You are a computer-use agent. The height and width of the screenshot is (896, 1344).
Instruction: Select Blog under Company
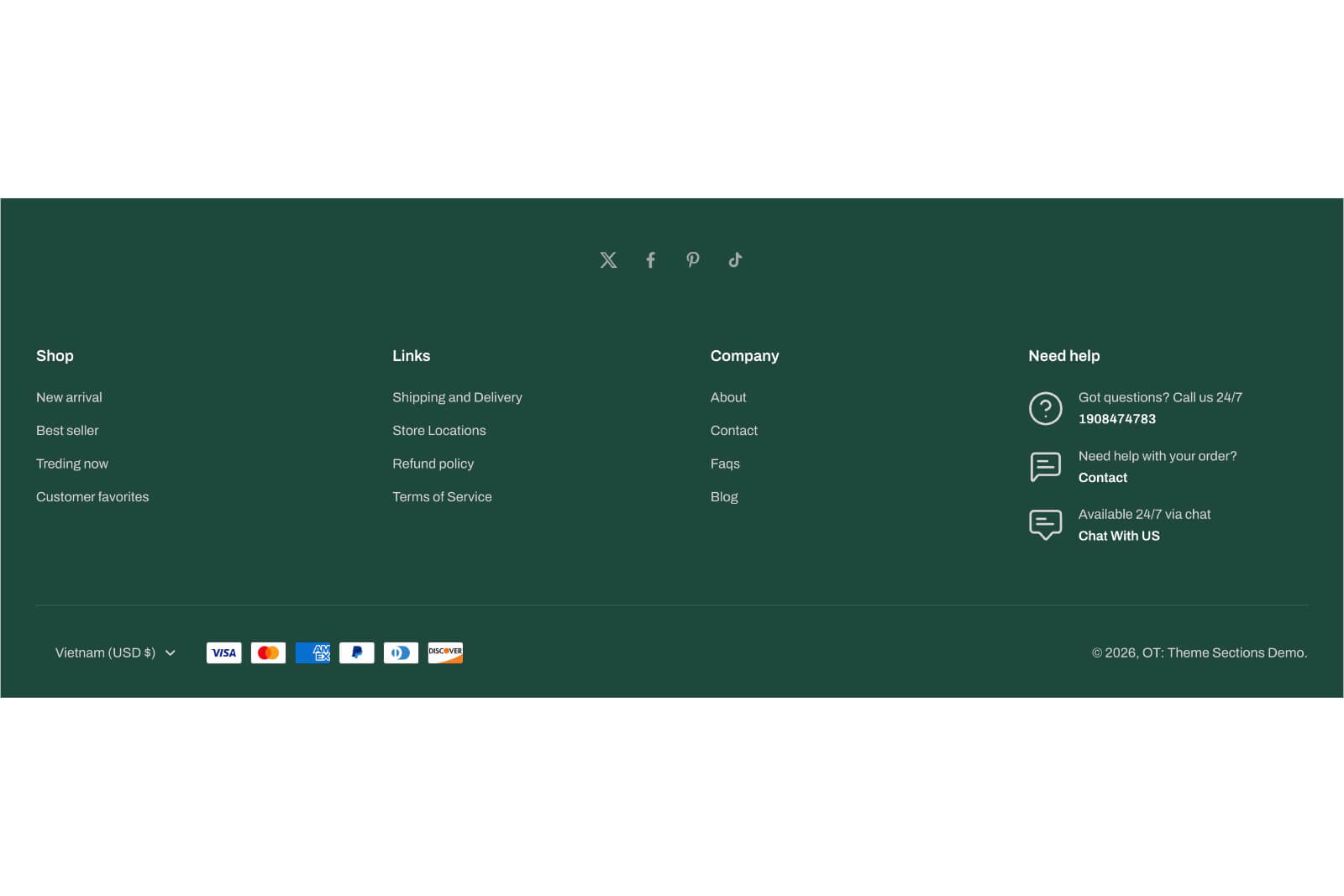click(723, 496)
